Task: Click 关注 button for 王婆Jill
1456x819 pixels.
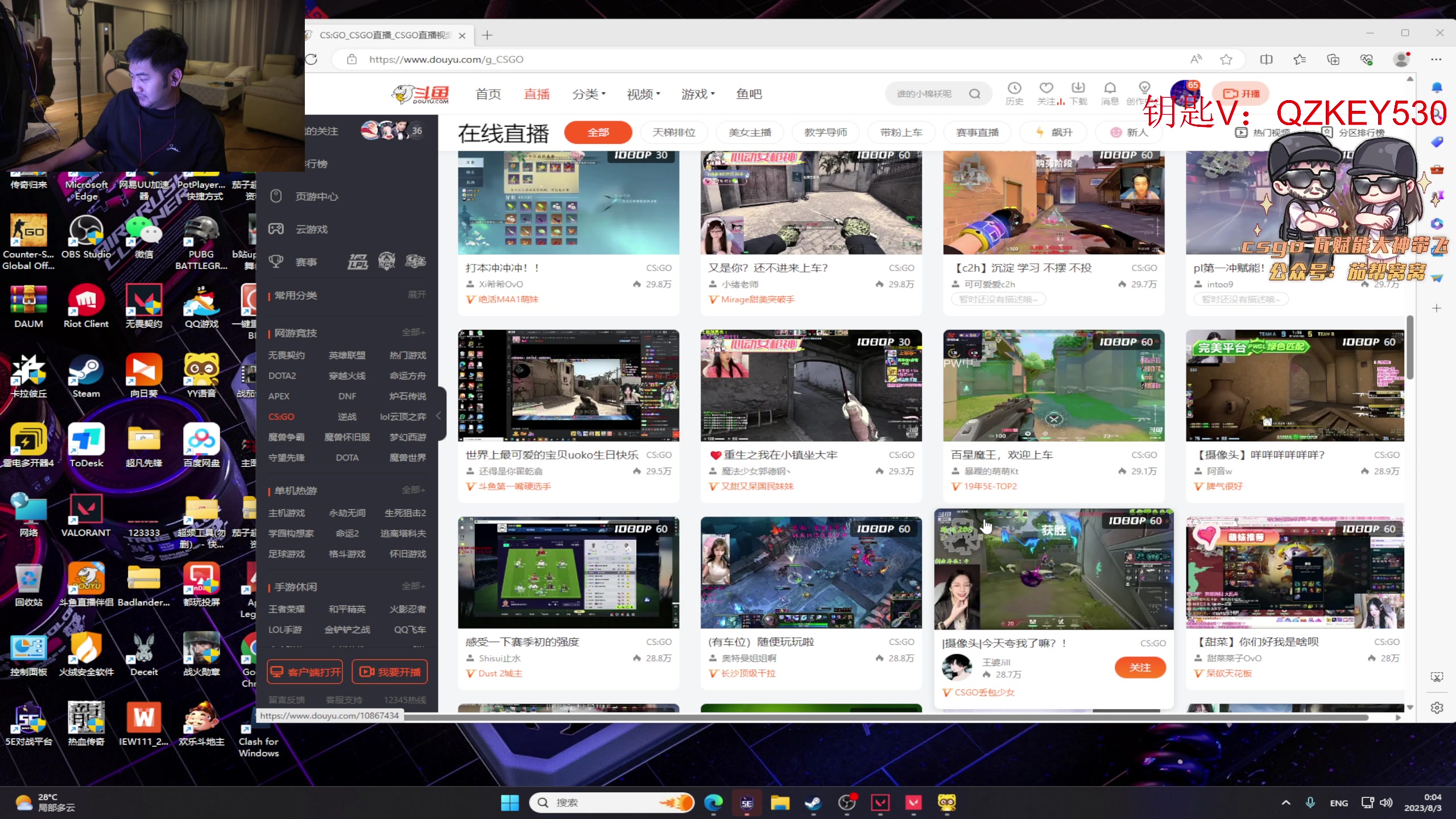Action: 1140,667
